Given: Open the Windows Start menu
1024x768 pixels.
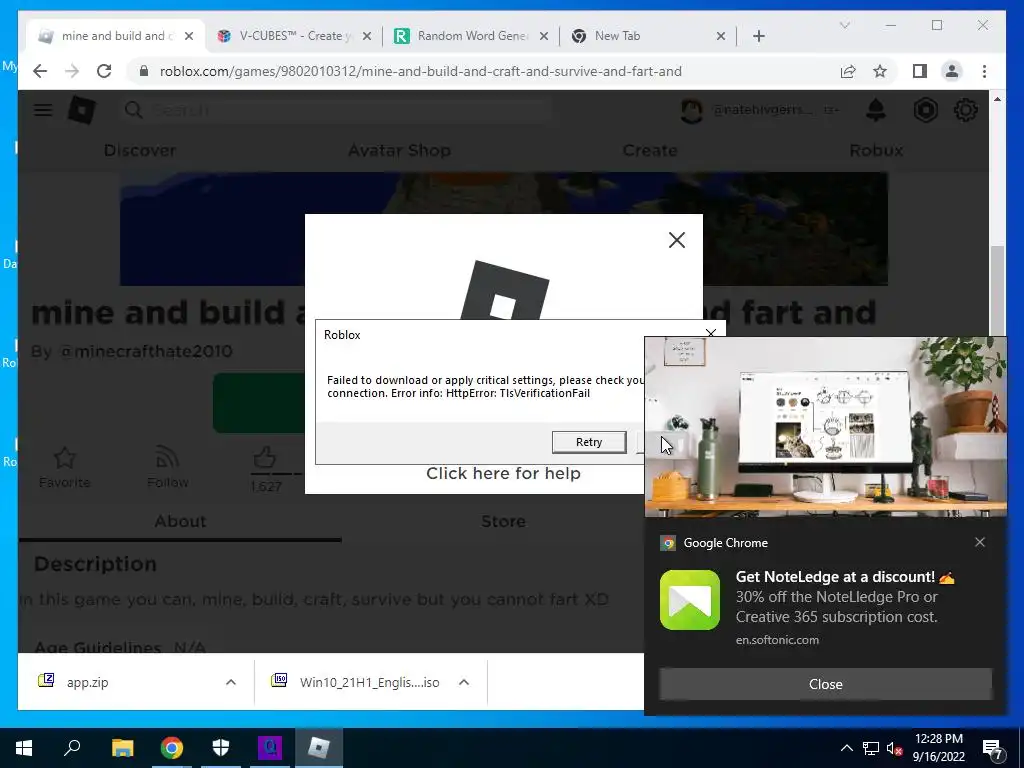Looking at the screenshot, I should pos(24,748).
